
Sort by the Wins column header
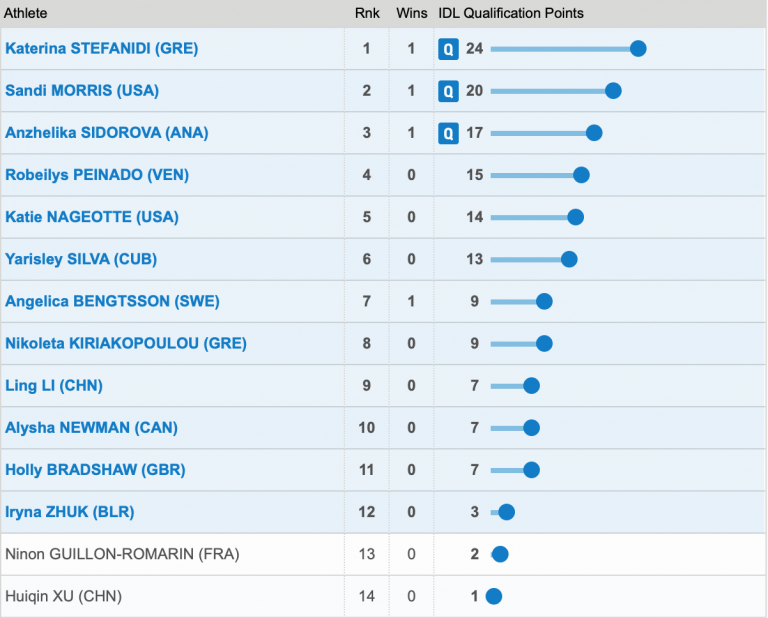click(x=411, y=13)
